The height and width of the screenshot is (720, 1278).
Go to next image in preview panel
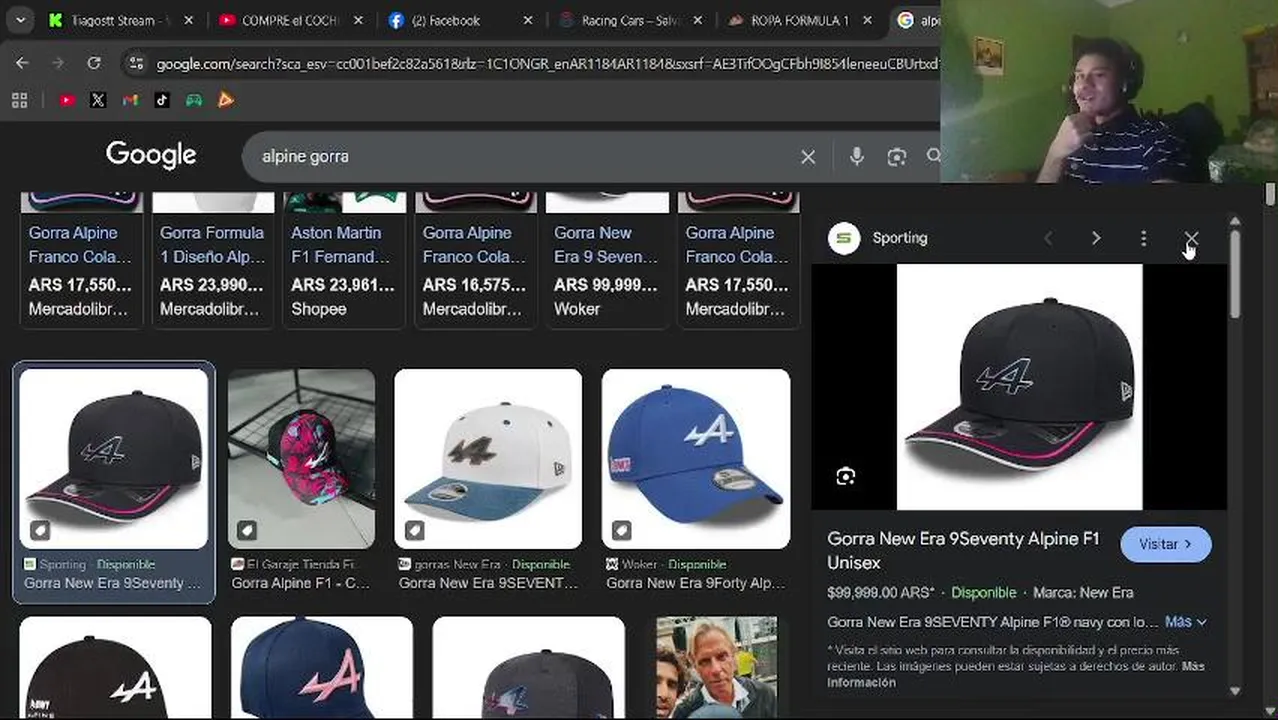click(1096, 238)
